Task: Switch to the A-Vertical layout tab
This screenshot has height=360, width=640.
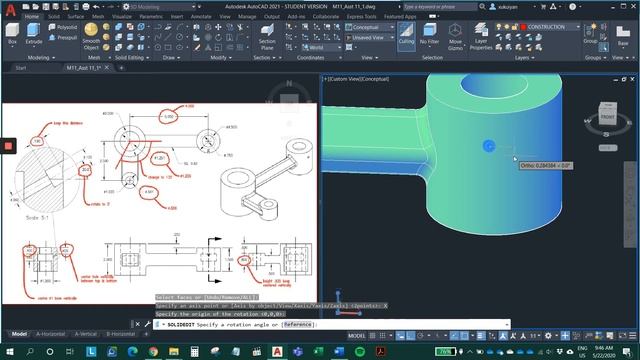Action: (86, 334)
